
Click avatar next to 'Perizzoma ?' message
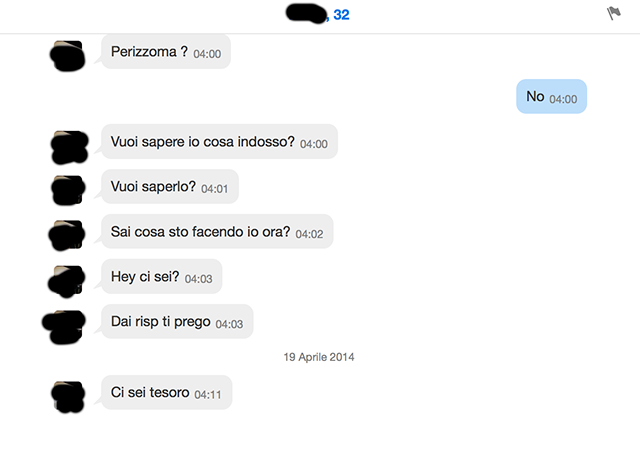tap(68, 56)
